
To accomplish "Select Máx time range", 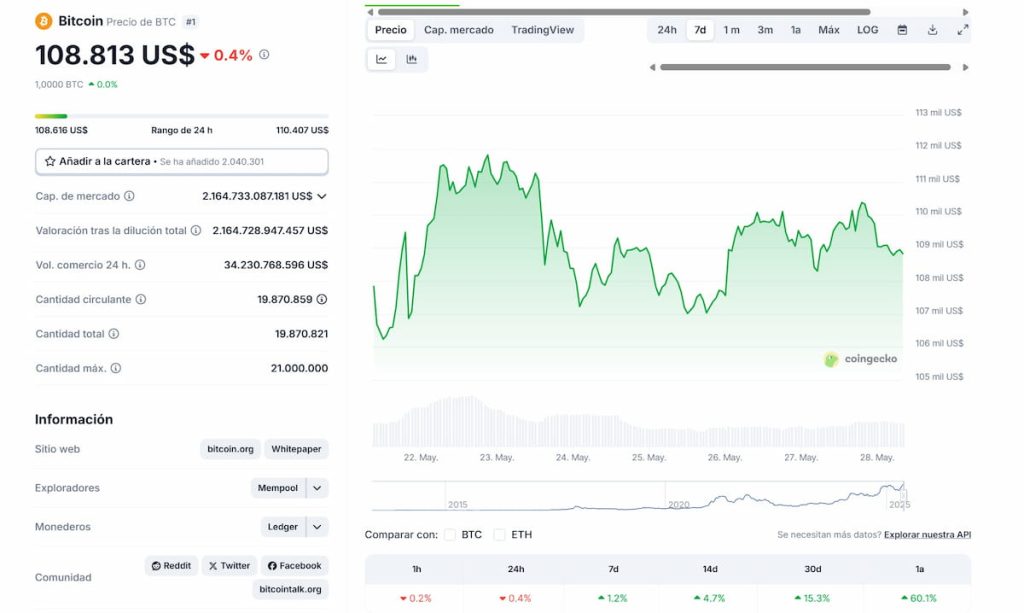I will pyautogui.click(x=829, y=30).
